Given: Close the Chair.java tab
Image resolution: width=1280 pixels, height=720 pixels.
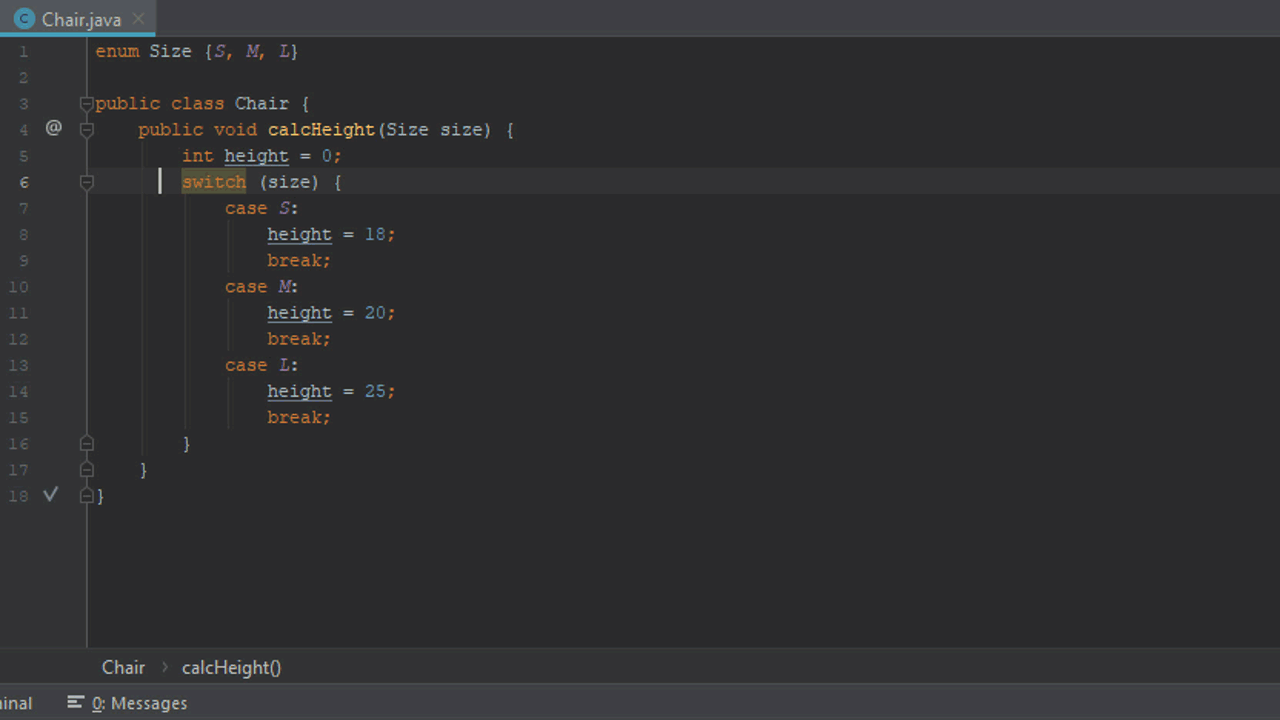Looking at the screenshot, I should [x=138, y=18].
